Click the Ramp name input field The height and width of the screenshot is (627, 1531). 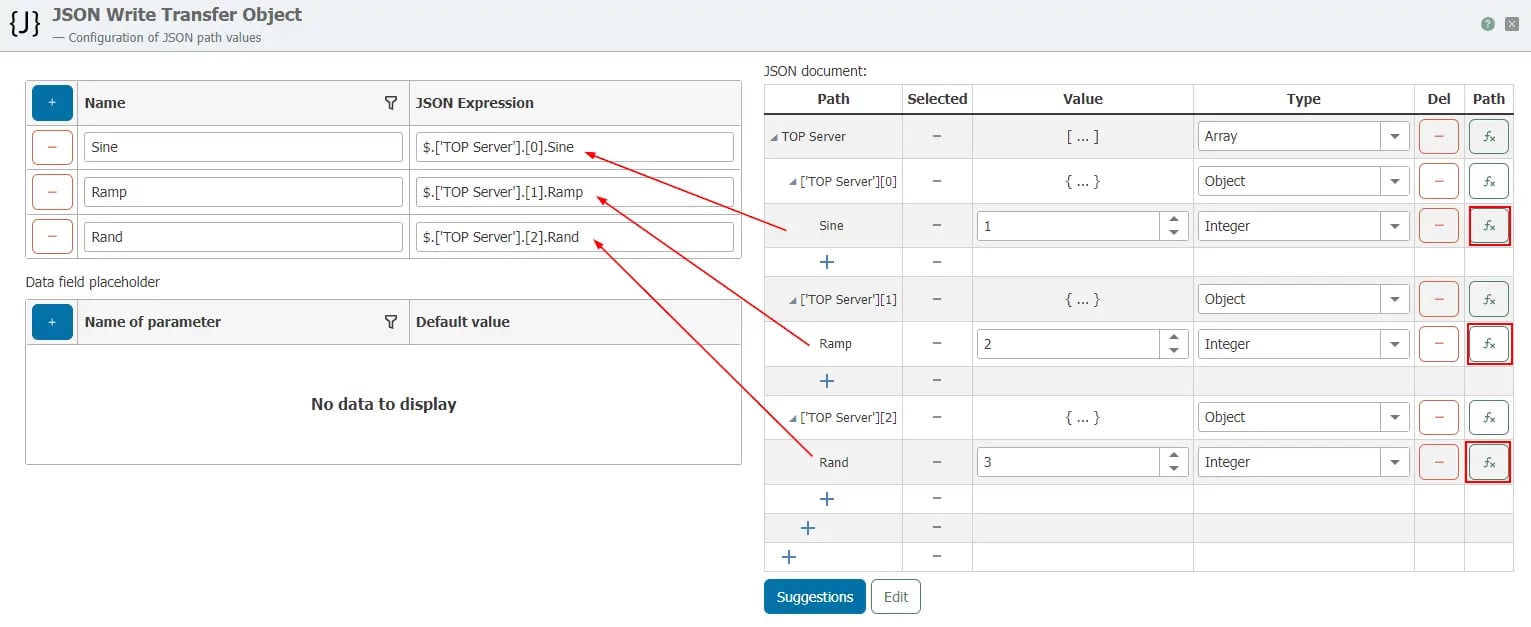[x=243, y=191]
